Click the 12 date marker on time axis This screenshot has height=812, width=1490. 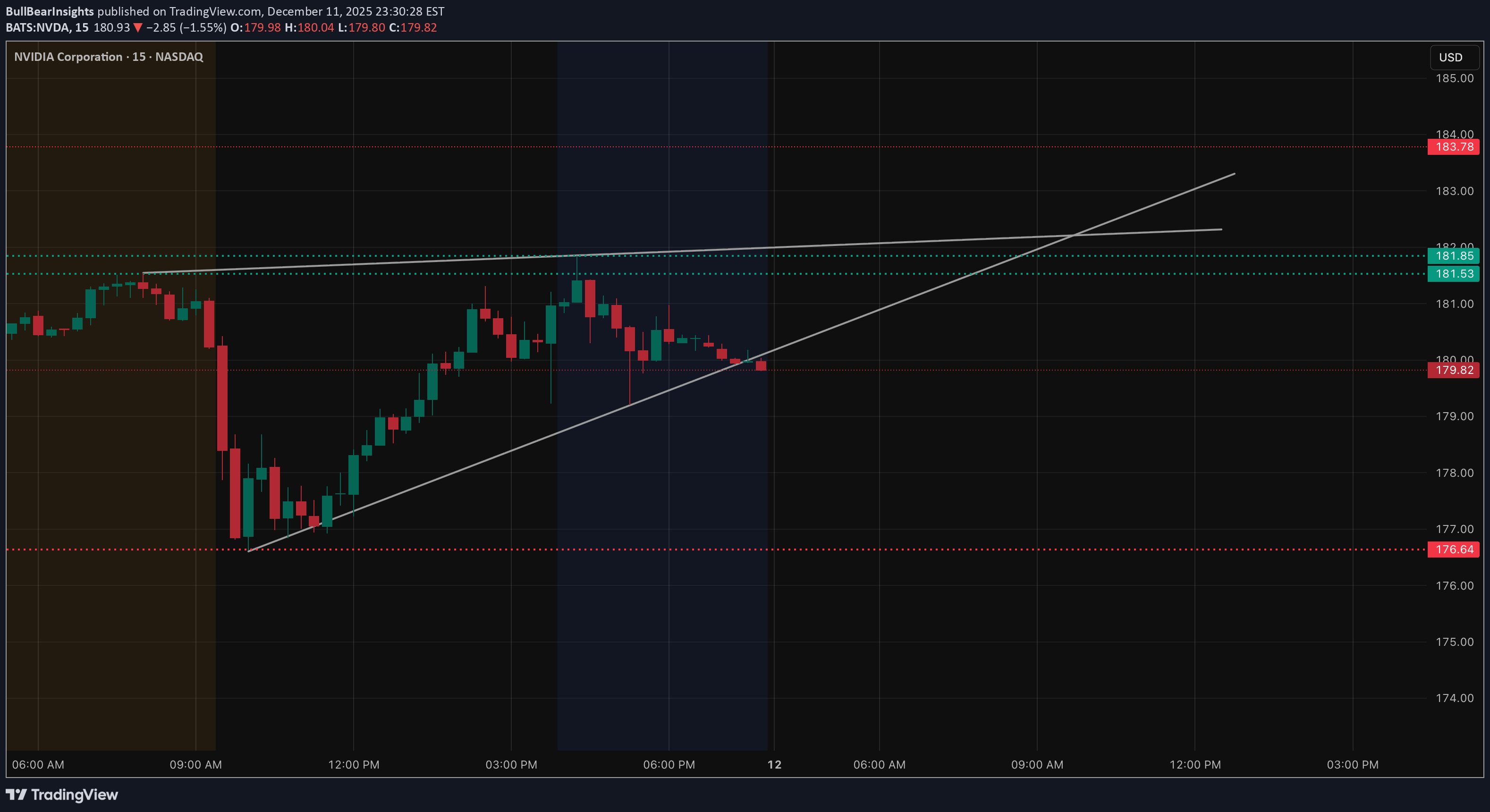[x=773, y=765]
